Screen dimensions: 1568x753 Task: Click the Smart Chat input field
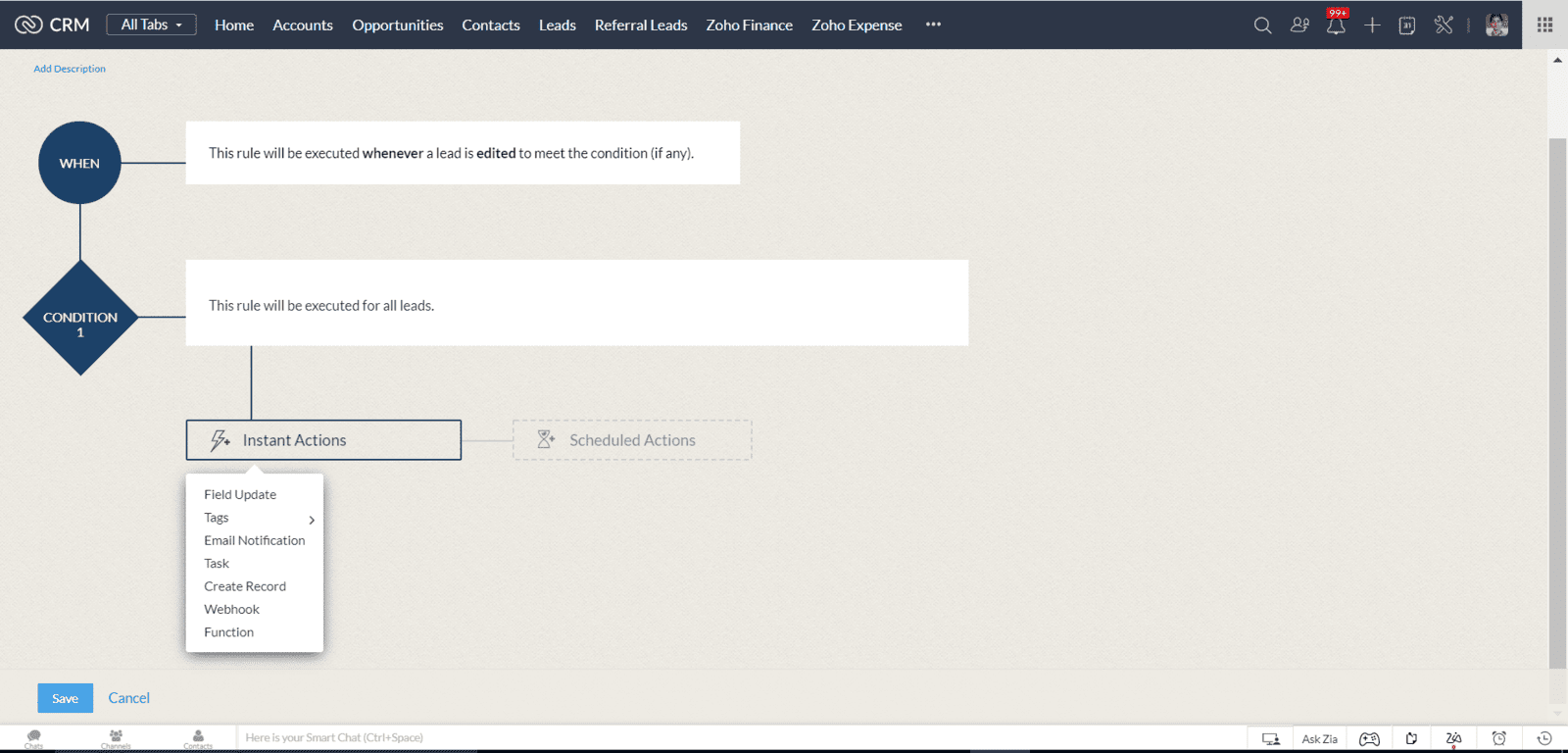[741, 738]
